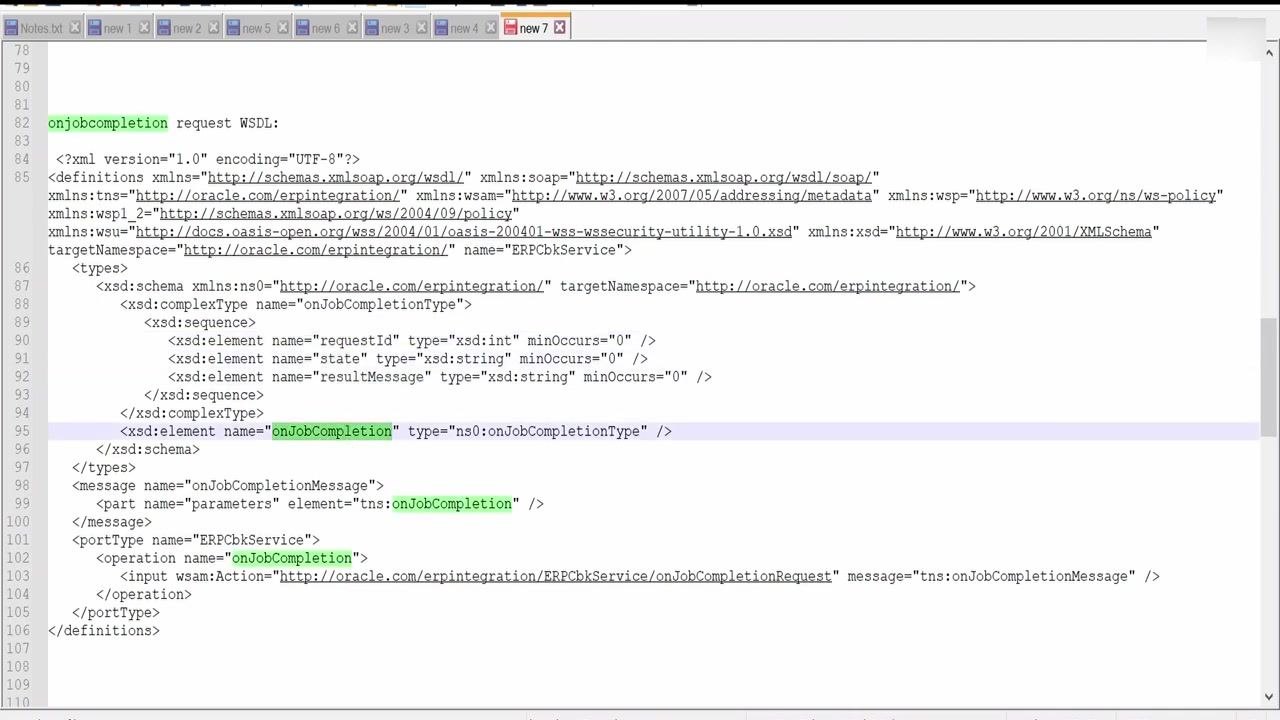
Task: Open the new 3 tab
Action: tap(395, 28)
